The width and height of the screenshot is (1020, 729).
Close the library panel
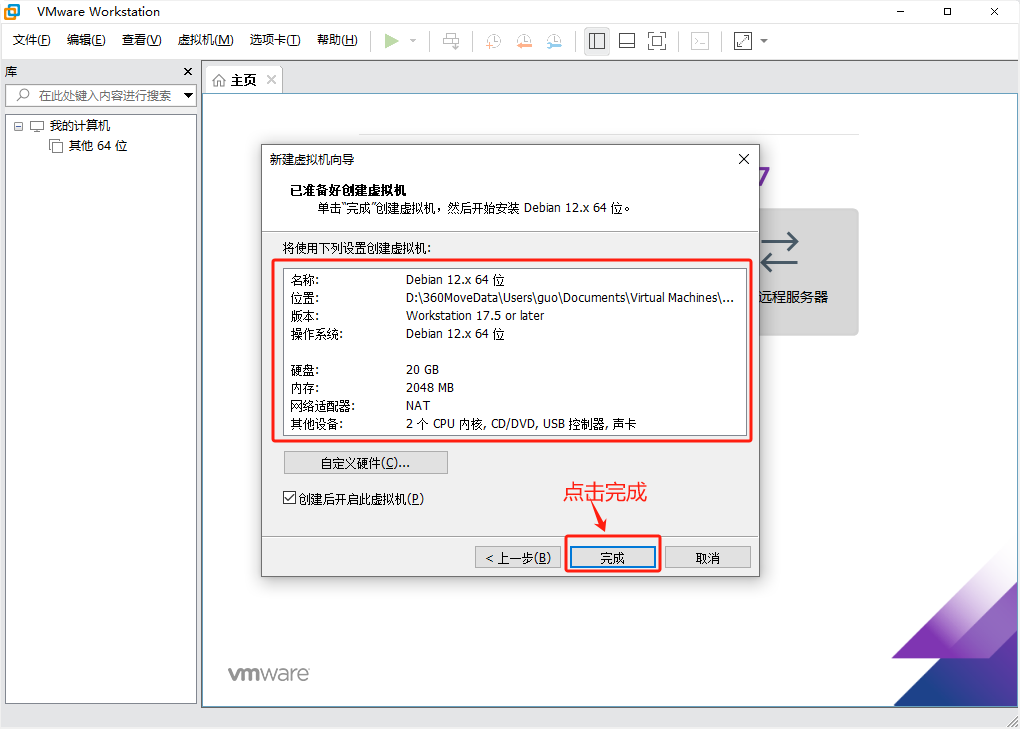pos(188,72)
